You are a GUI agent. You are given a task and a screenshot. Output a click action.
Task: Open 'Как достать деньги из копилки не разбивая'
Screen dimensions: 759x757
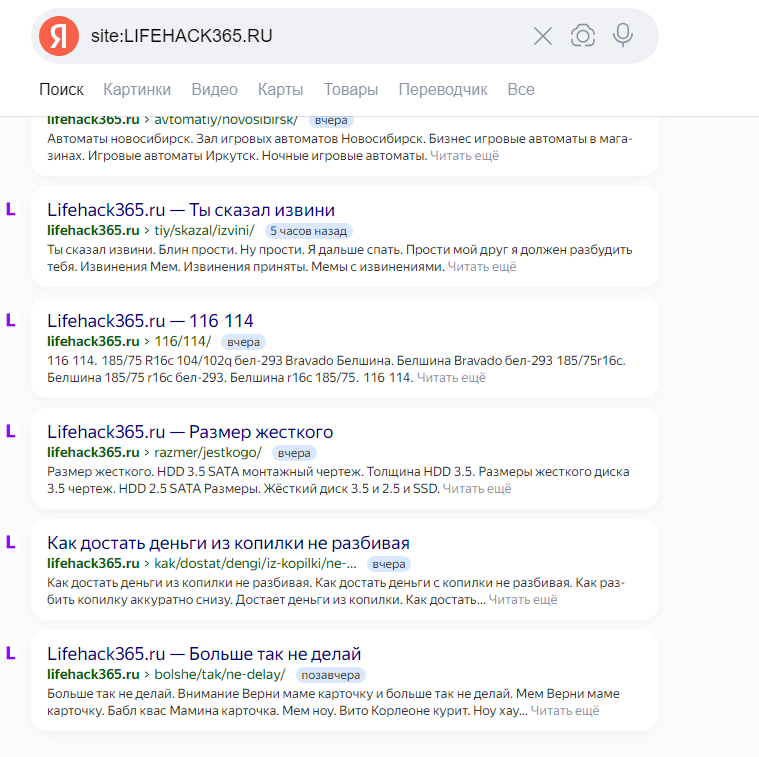click(228, 543)
